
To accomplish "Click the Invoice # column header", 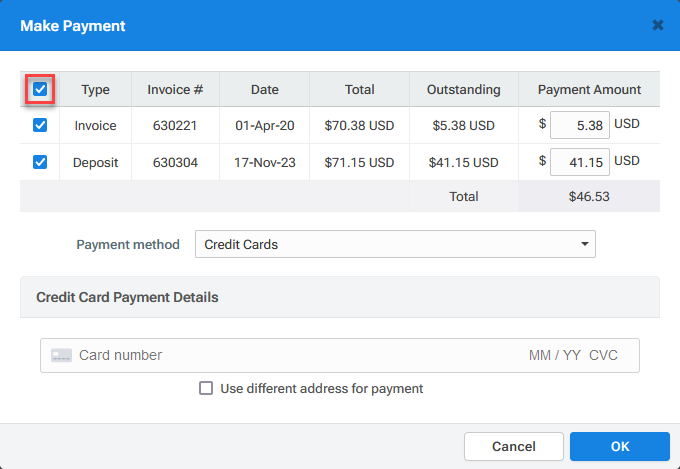I will (175, 90).
